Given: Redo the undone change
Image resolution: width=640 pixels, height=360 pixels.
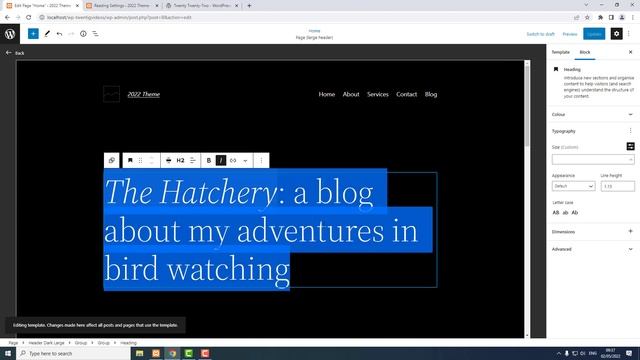Looking at the screenshot, I should (x=71, y=34).
